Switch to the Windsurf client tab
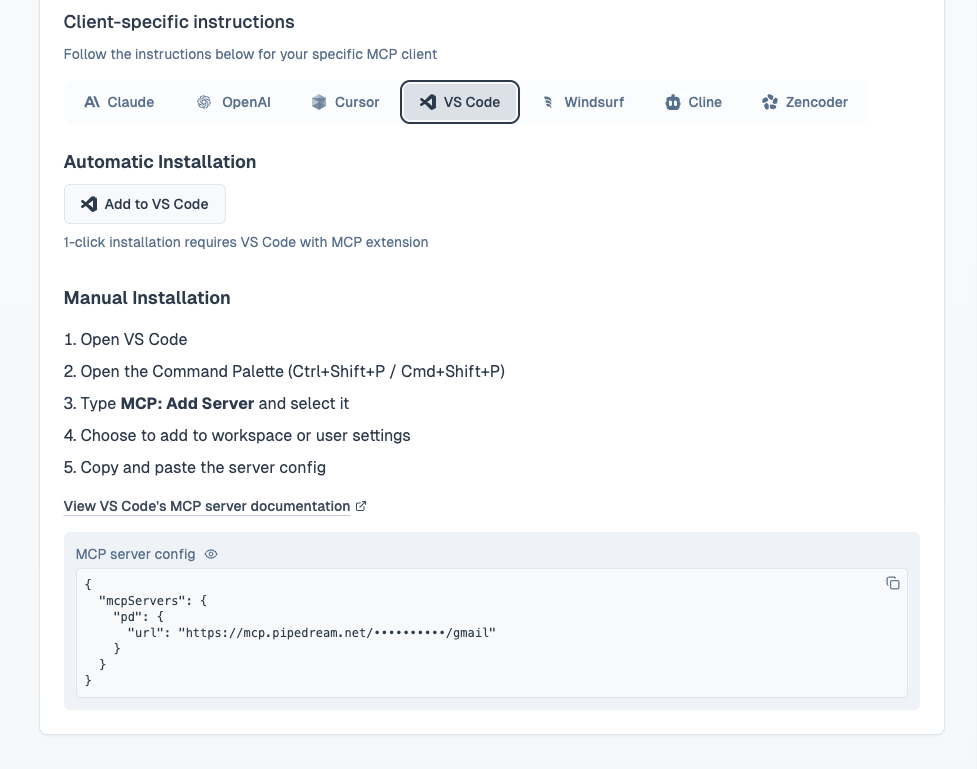Image resolution: width=977 pixels, height=769 pixels. click(583, 102)
